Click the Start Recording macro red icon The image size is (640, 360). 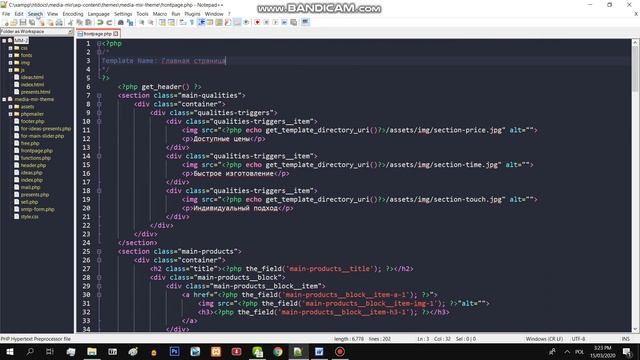pyautogui.click(x=257, y=22)
